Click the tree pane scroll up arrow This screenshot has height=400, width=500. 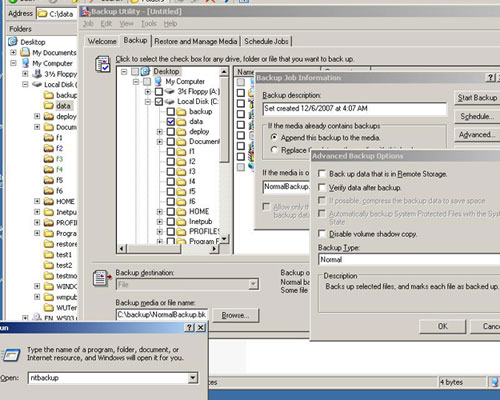[224, 71]
